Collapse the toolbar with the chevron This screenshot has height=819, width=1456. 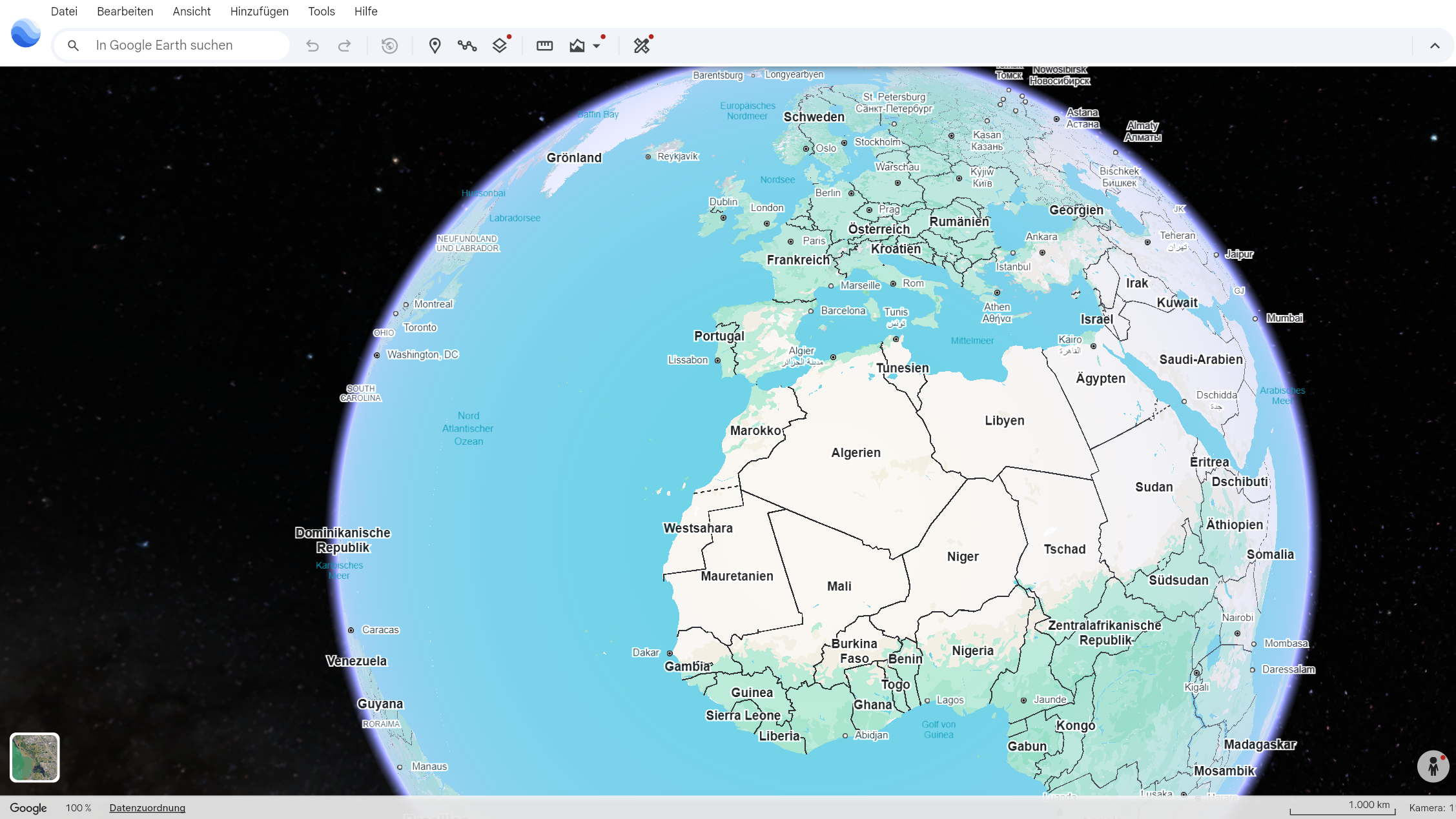1435,46
